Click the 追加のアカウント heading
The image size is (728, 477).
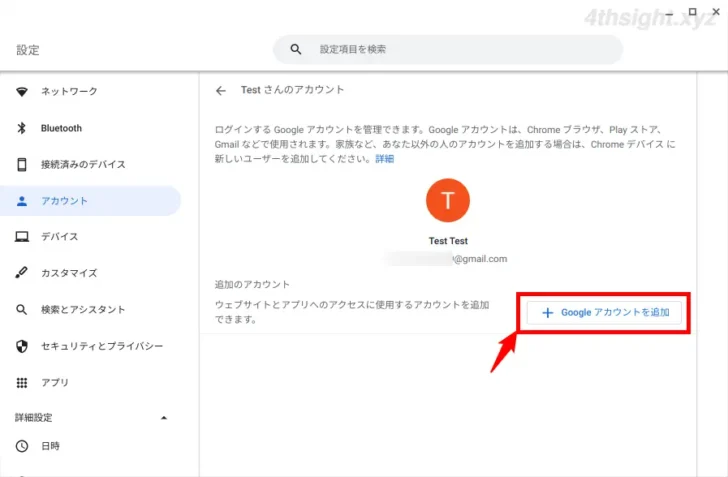click(252, 284)
